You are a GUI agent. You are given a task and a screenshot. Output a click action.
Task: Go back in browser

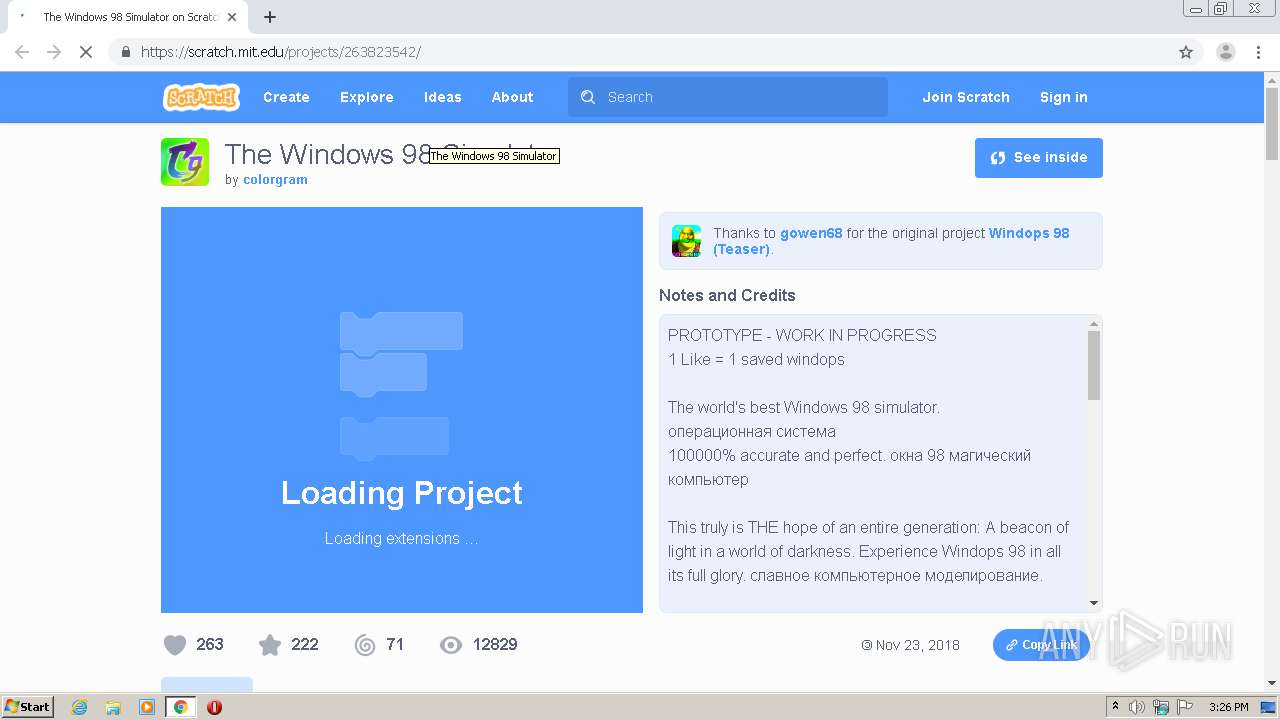point(22,52)
